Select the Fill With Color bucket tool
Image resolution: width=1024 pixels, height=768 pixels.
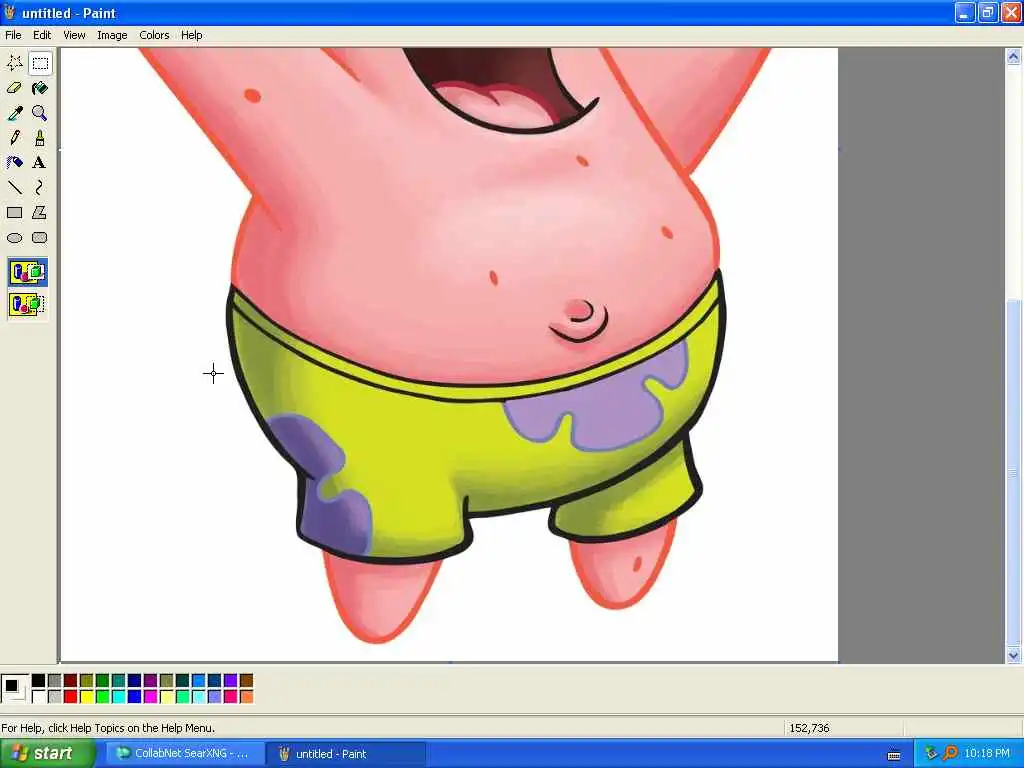(x=40, y=88)
